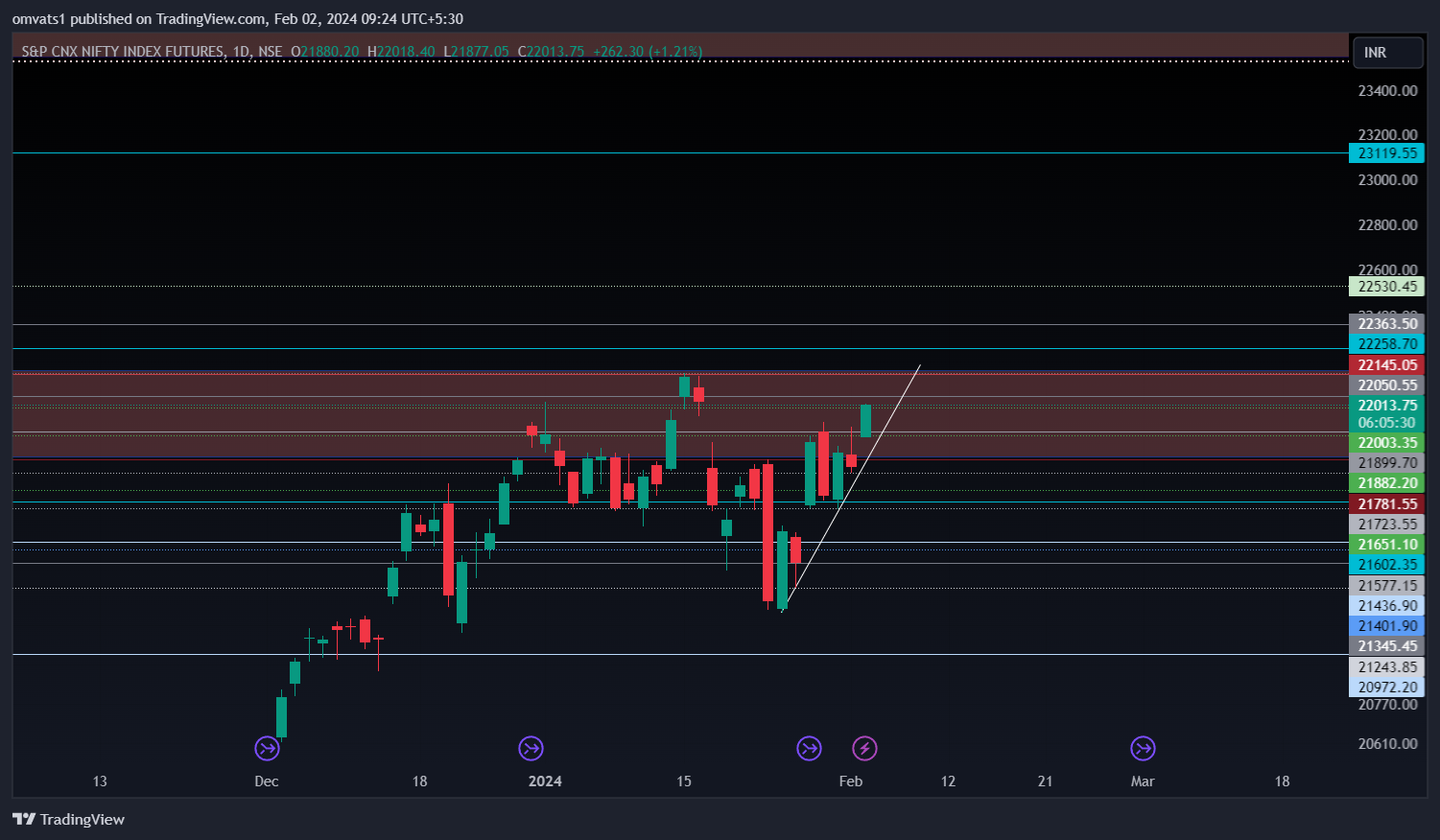Select the 21345.45 price label

pyautogui.click(x=1386, y=646)
